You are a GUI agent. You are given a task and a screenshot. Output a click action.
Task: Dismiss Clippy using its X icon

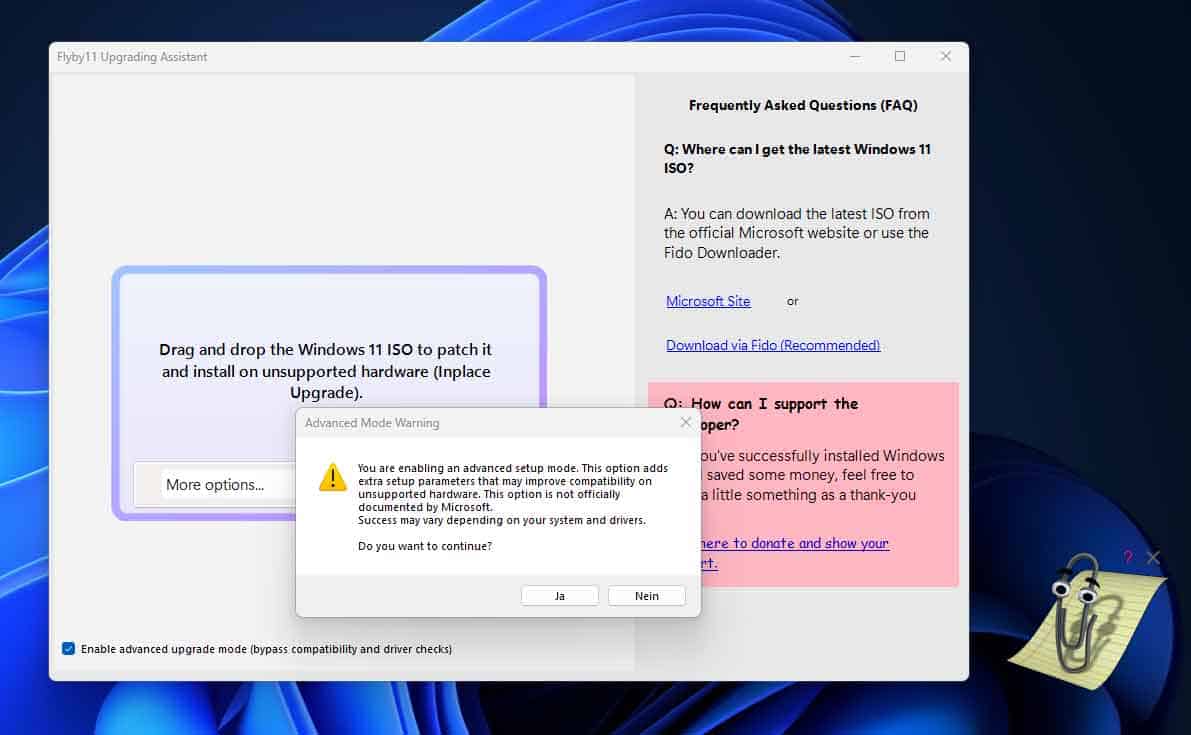coord(1153,557)
